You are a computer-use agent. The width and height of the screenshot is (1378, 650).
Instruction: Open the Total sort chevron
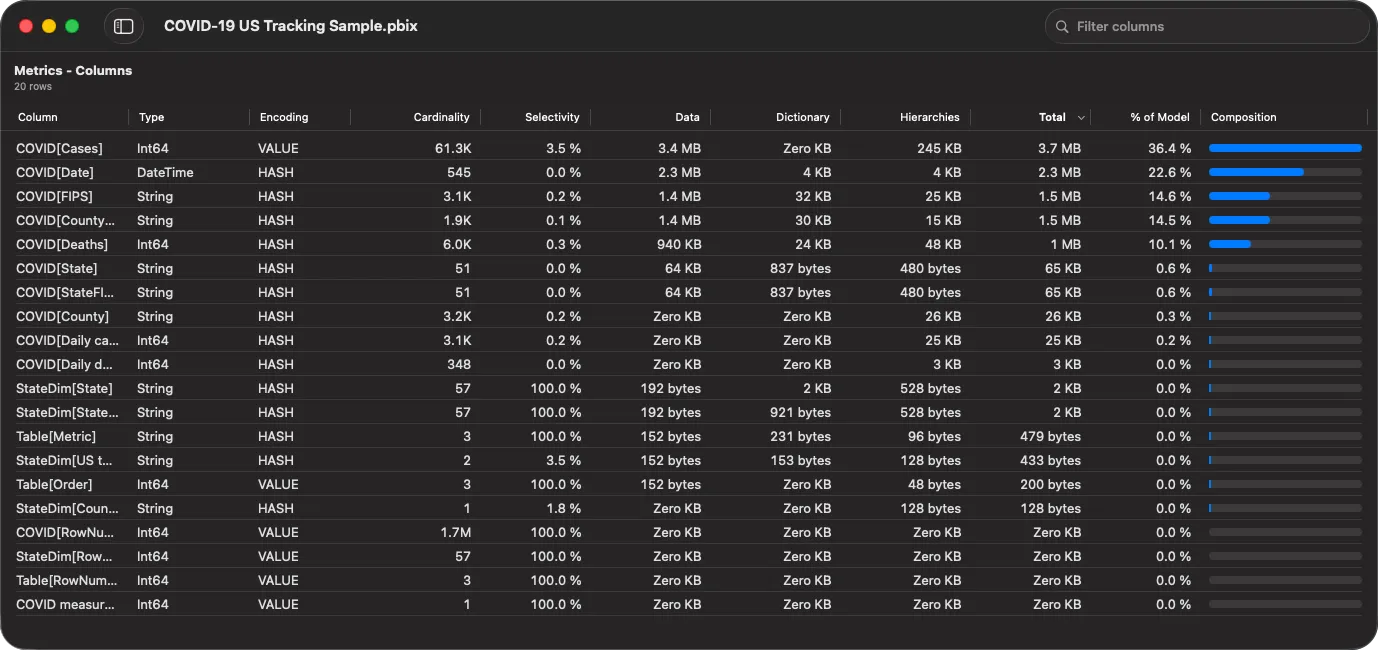point(1080,118)
